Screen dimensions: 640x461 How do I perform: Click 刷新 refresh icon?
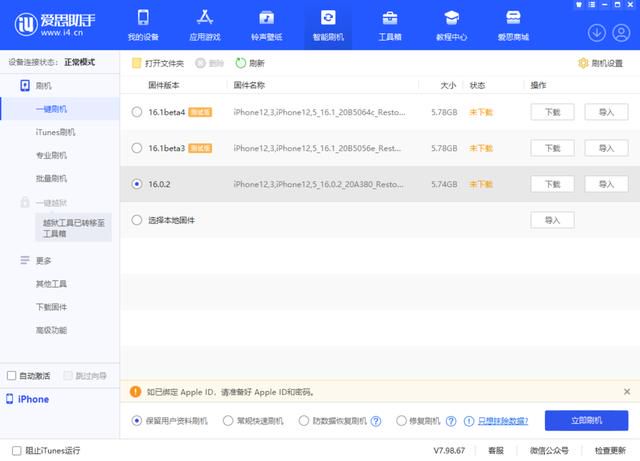click(x=240, y=63)
